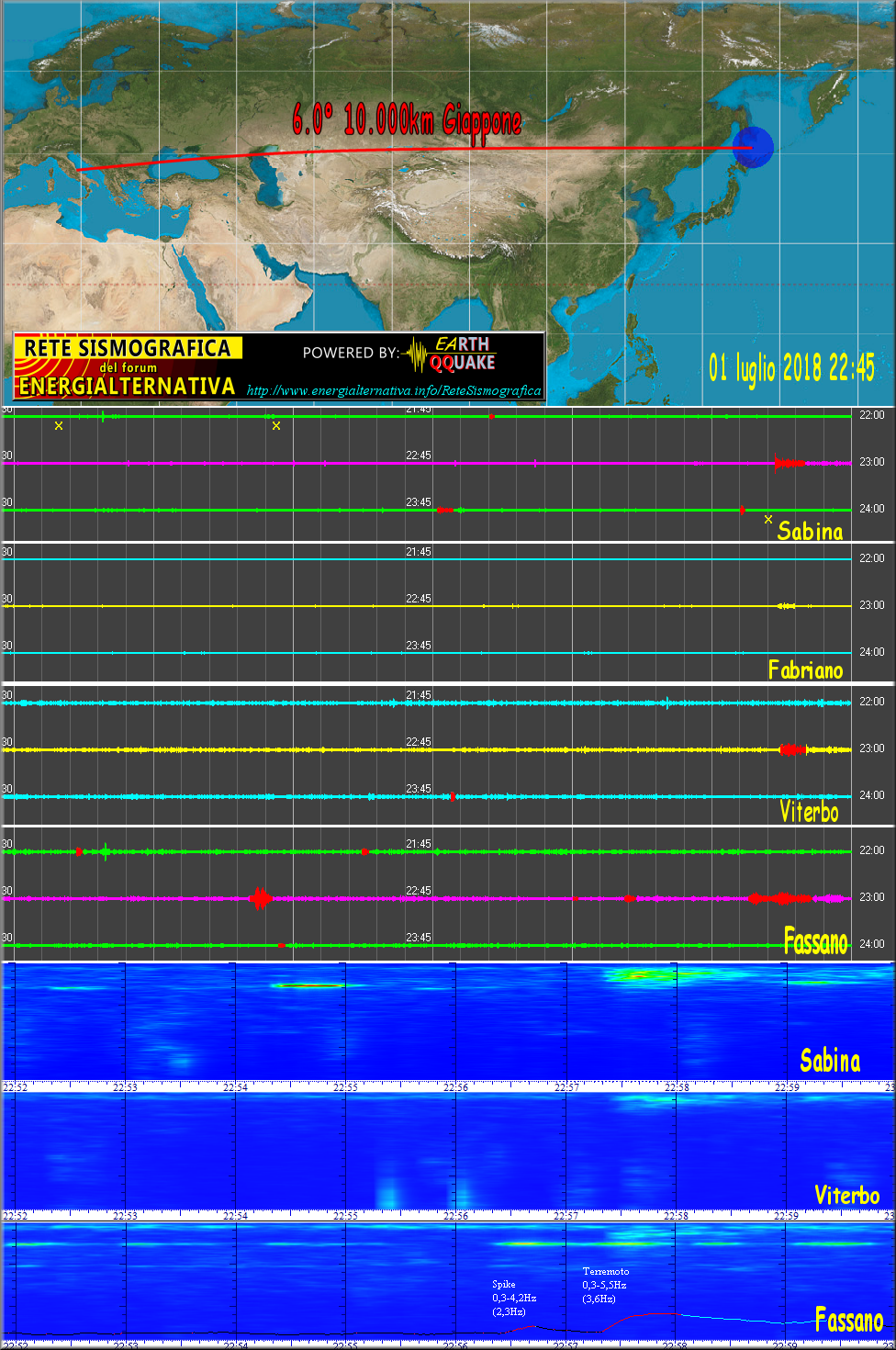Click the RETE SISMOGRAFICA logo banner

point(129,366)
